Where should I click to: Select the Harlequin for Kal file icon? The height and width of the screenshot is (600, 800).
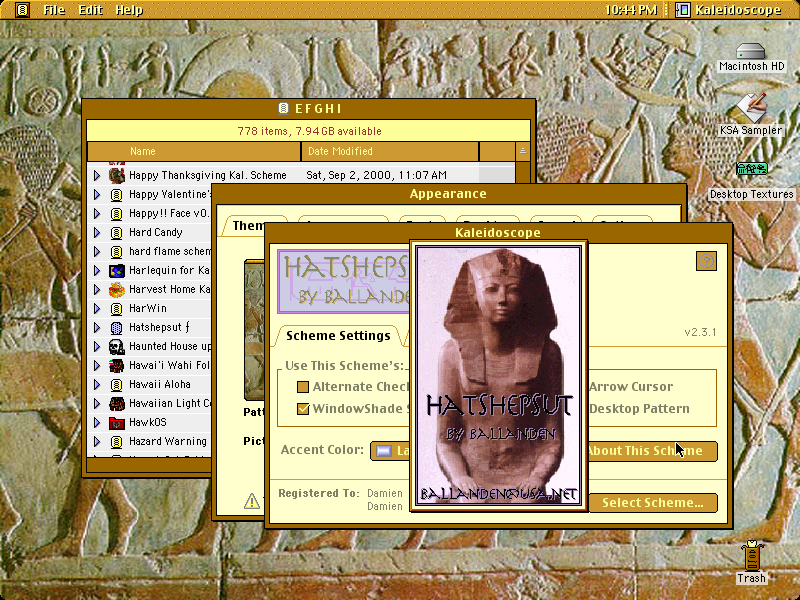coord(117,270)
